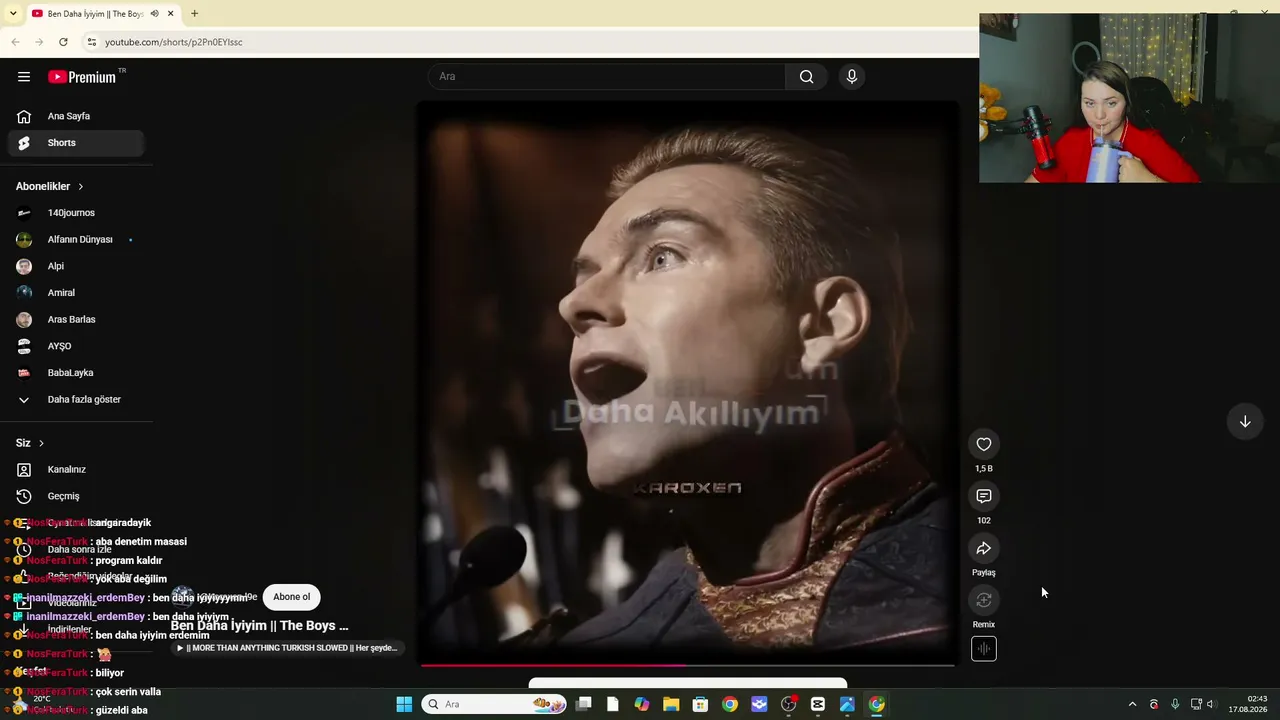Go to Ana Sayfa in sidebar
This screenshot has width=1280, height=720.
point(77,116)
